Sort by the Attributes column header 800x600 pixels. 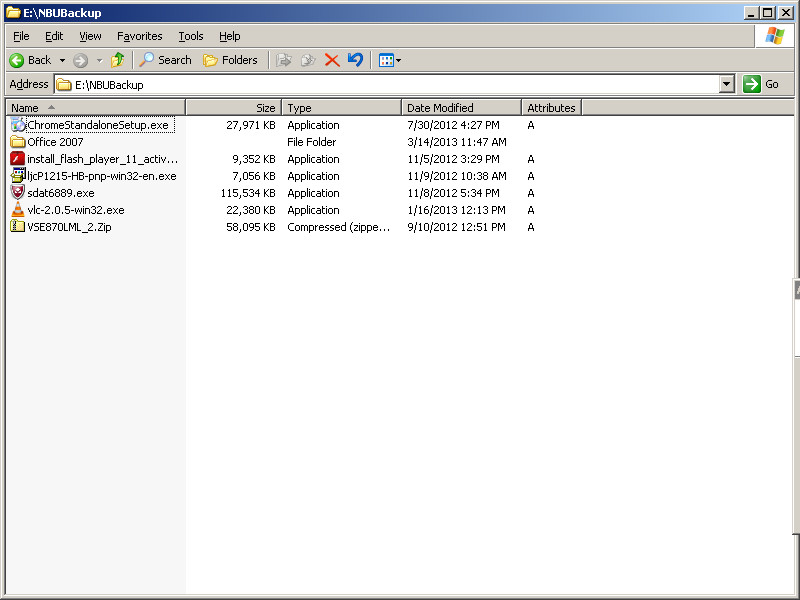click(552, 108)
